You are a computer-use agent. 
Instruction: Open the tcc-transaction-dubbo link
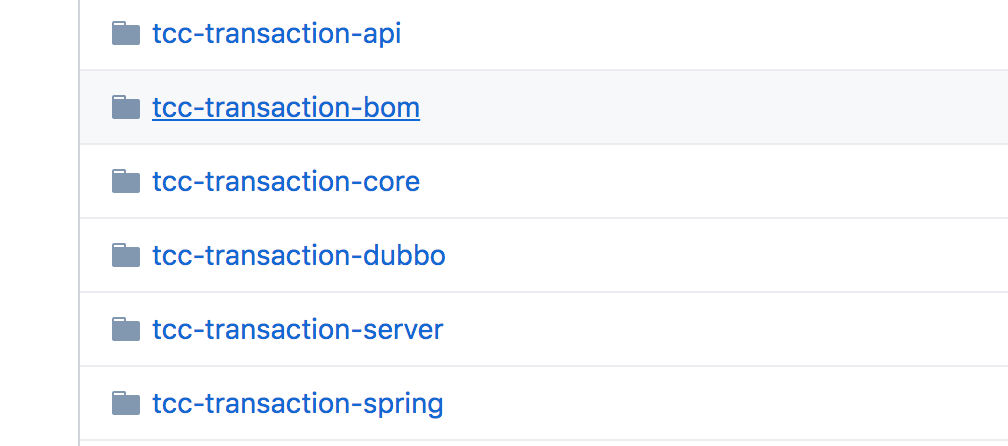tap(298, 255)
